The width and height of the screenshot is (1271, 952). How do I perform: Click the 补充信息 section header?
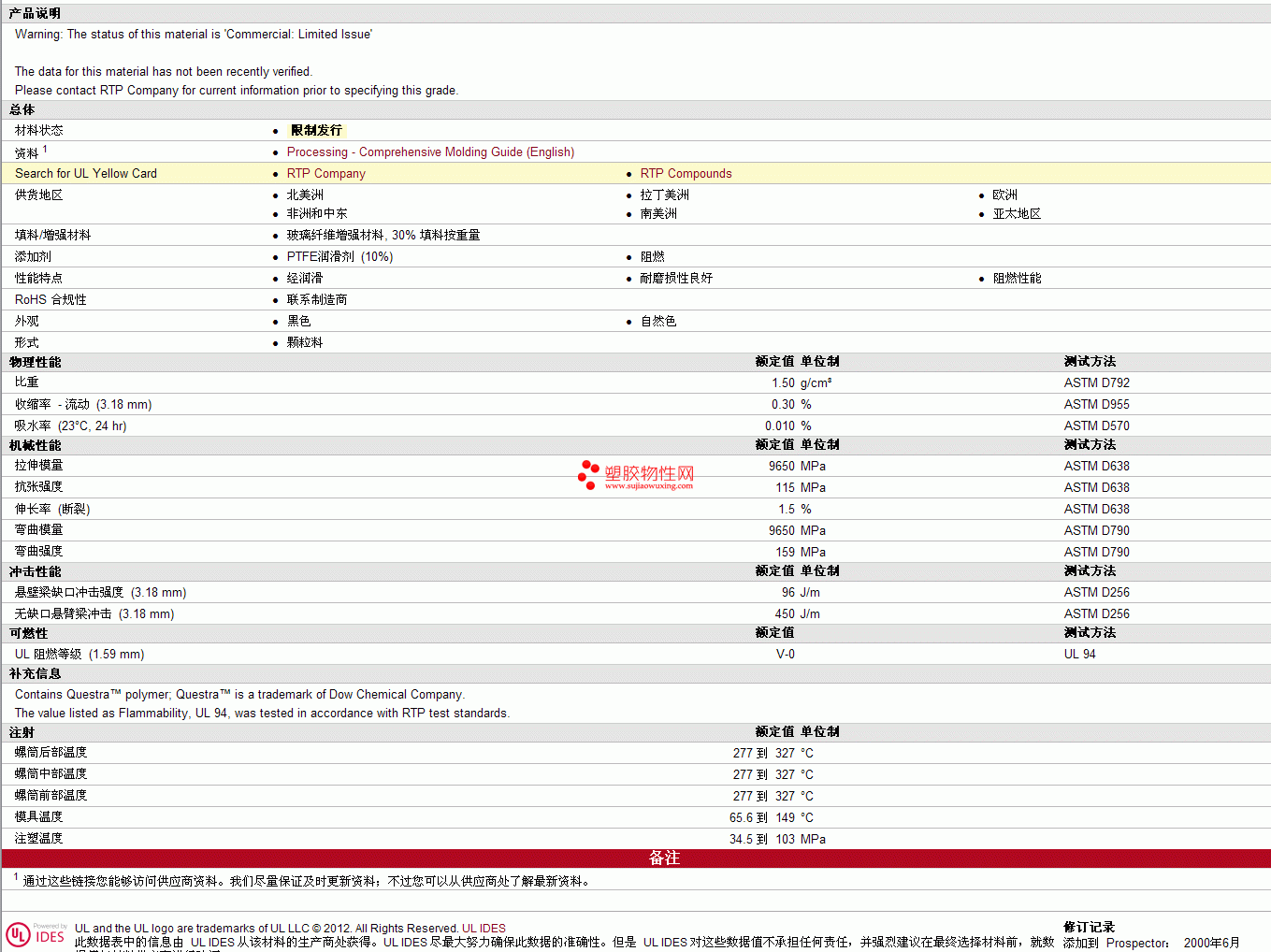pos(35,673)
